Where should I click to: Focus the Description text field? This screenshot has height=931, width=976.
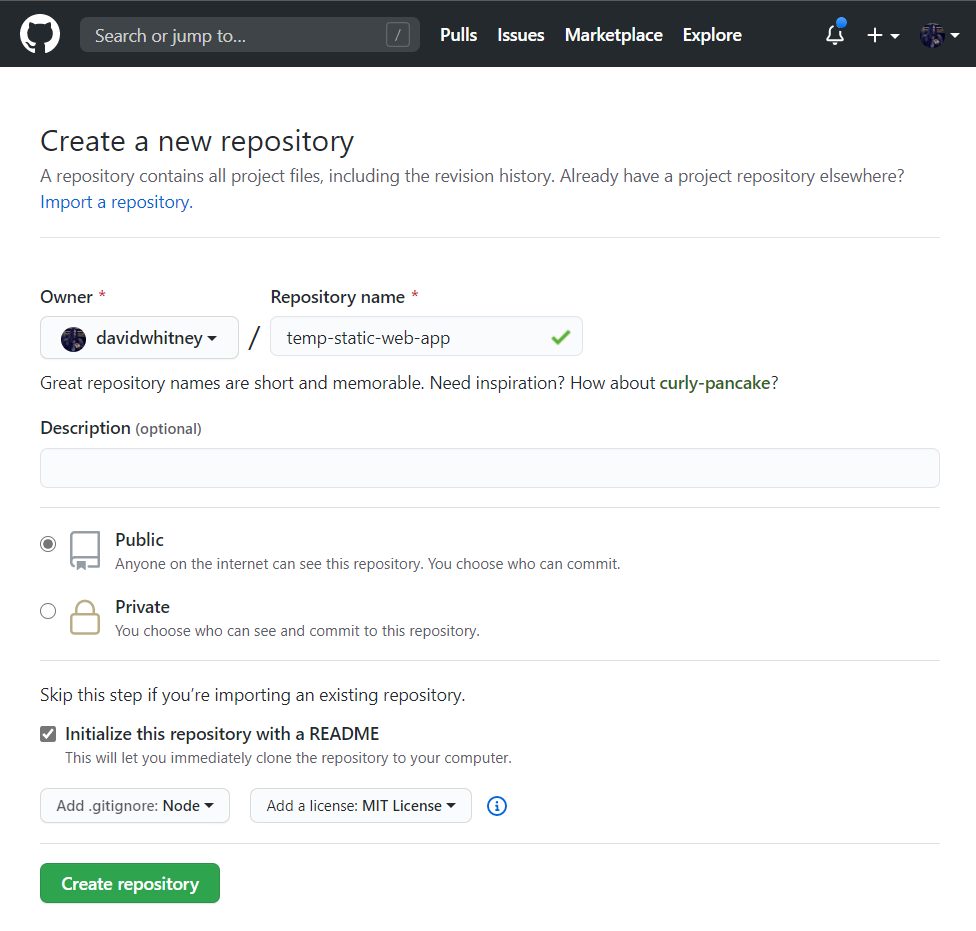(490, 468)
